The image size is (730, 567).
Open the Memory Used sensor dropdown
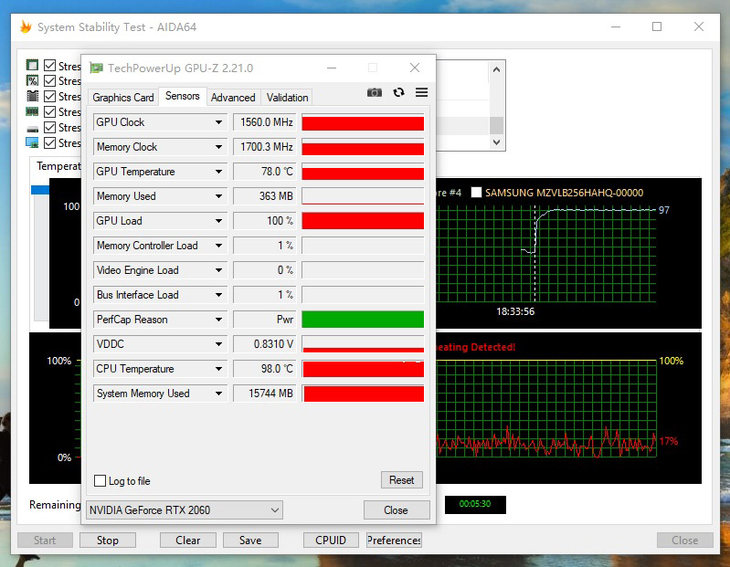tap(218, 196)
